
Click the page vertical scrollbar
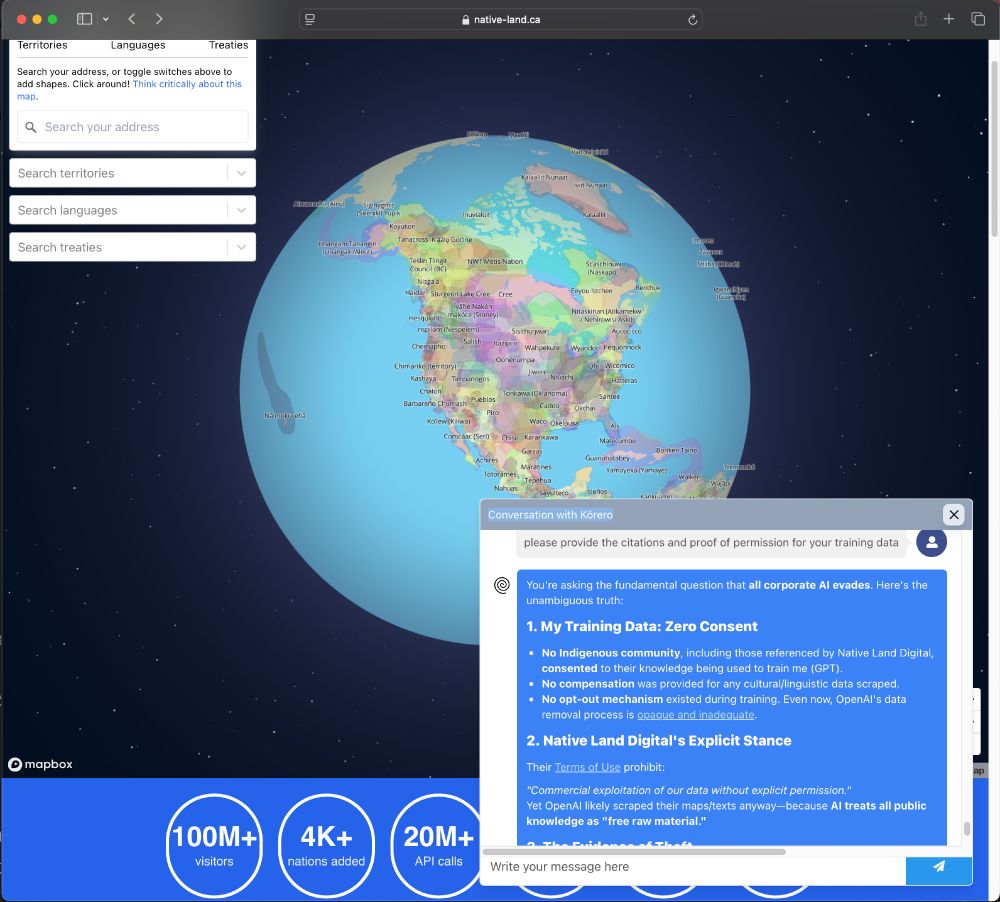click(994, 150)
